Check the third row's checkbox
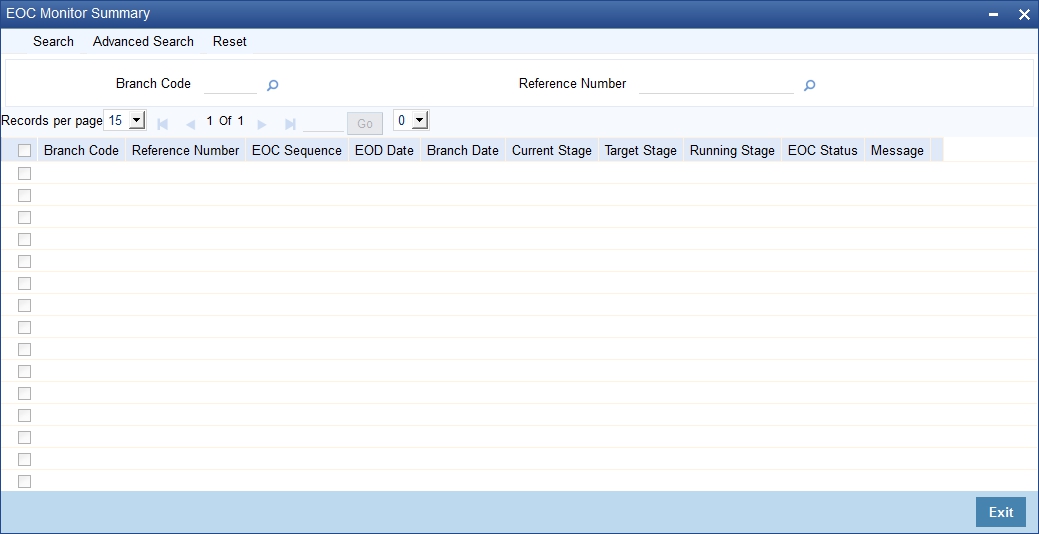This screenshot has width=1039, height=534. coord(25,217)
